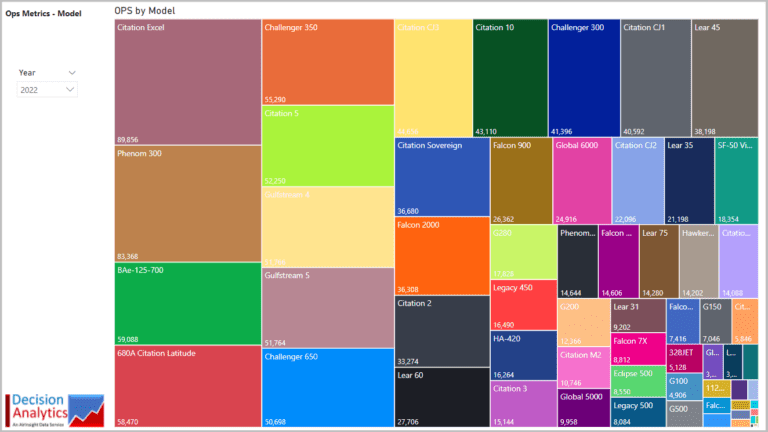Collapse the Year slicer header chevron
This screenshot has height=432, width=768.
(x=72, y=72)
